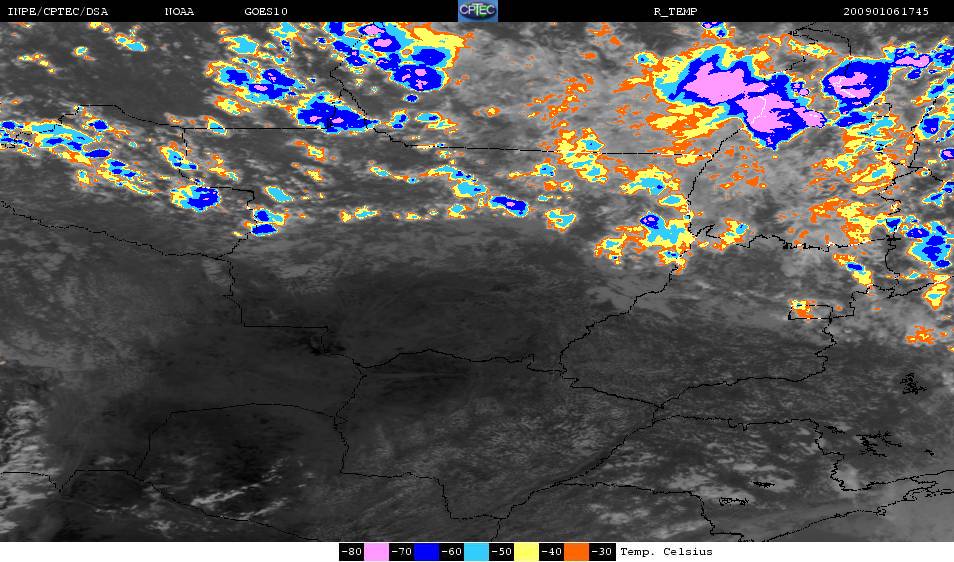Select the R_TEMP product label

click(x=675, y=12)
